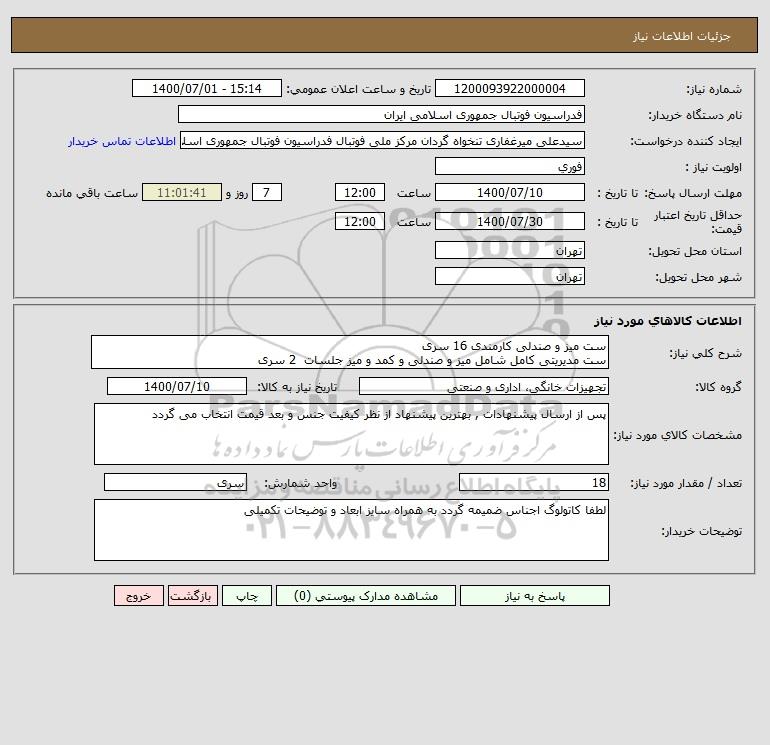Click the label 'مشخصات کالاي مورد نیاز:'
The height and width of the screenshot is (745, 770).
[678, 435]
